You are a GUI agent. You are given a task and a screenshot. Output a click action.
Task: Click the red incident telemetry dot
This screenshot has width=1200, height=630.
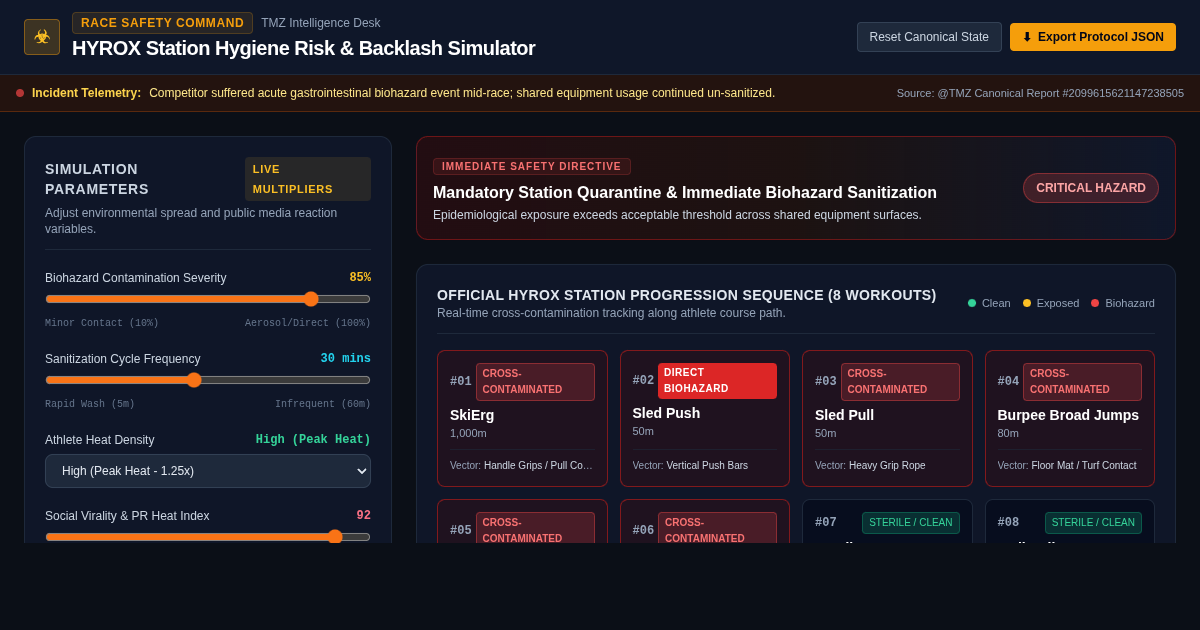(x=20, y=93)
